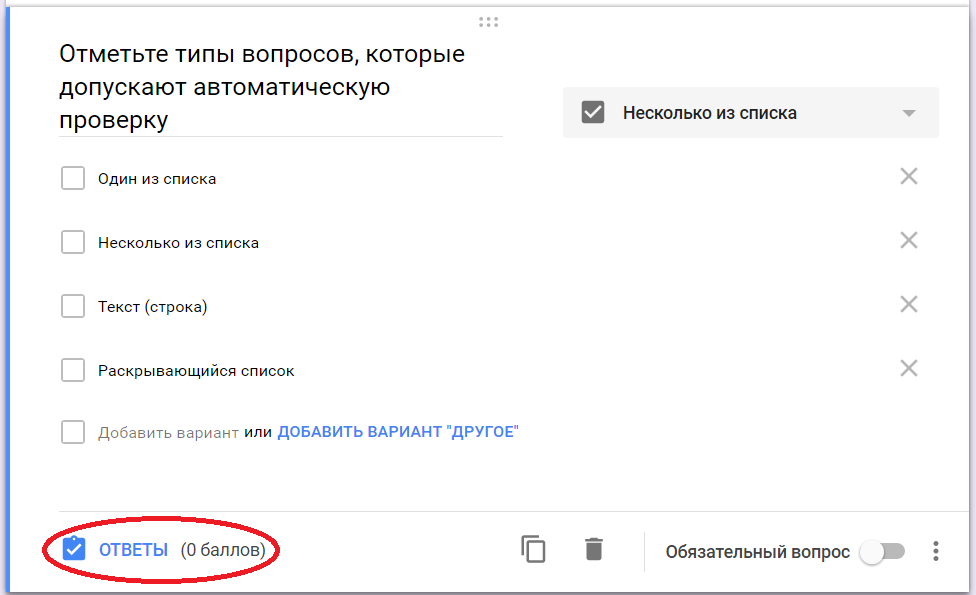The width and height of the screenshot is (976, 595).
Task: Check the "Раскрывающийся список" answer box
Action: [72, 369]
